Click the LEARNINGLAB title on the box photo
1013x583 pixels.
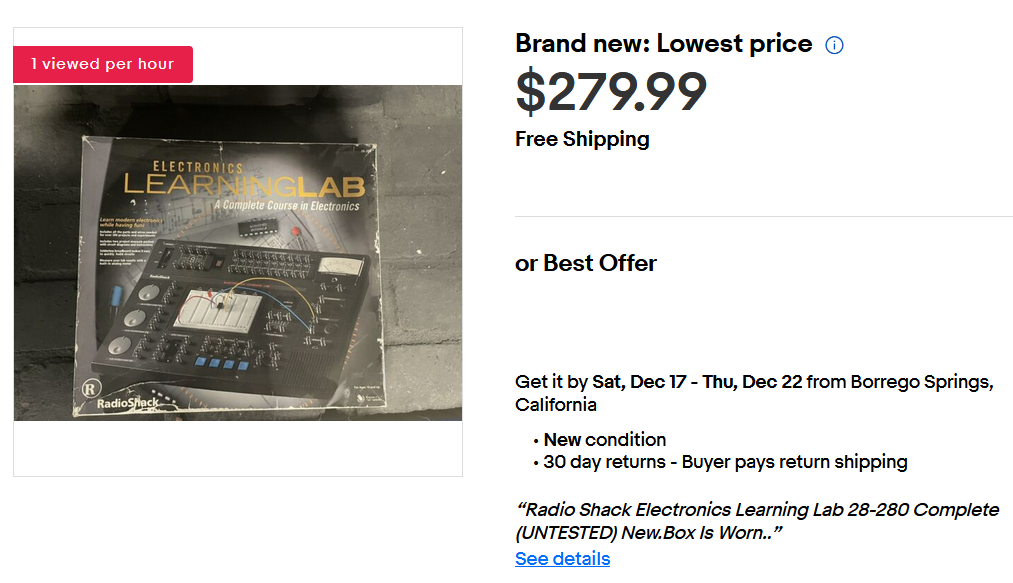(244, 186)
